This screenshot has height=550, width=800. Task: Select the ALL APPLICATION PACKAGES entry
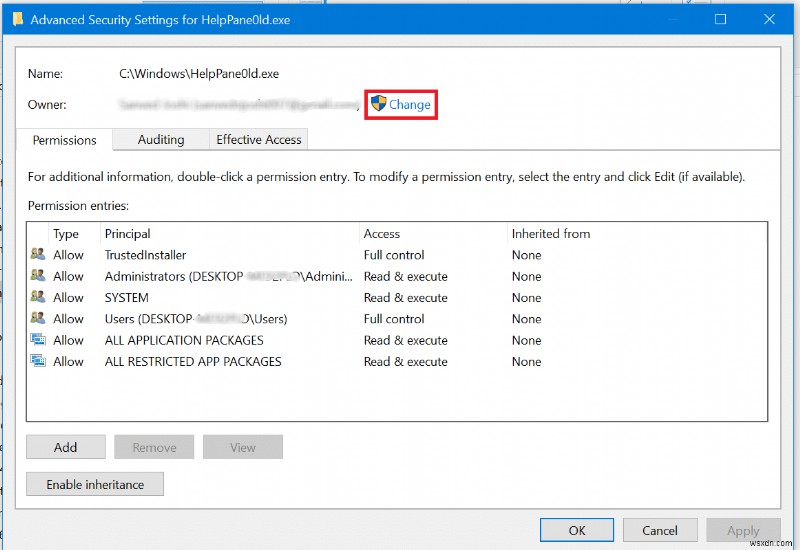click(x=396, y=340)
